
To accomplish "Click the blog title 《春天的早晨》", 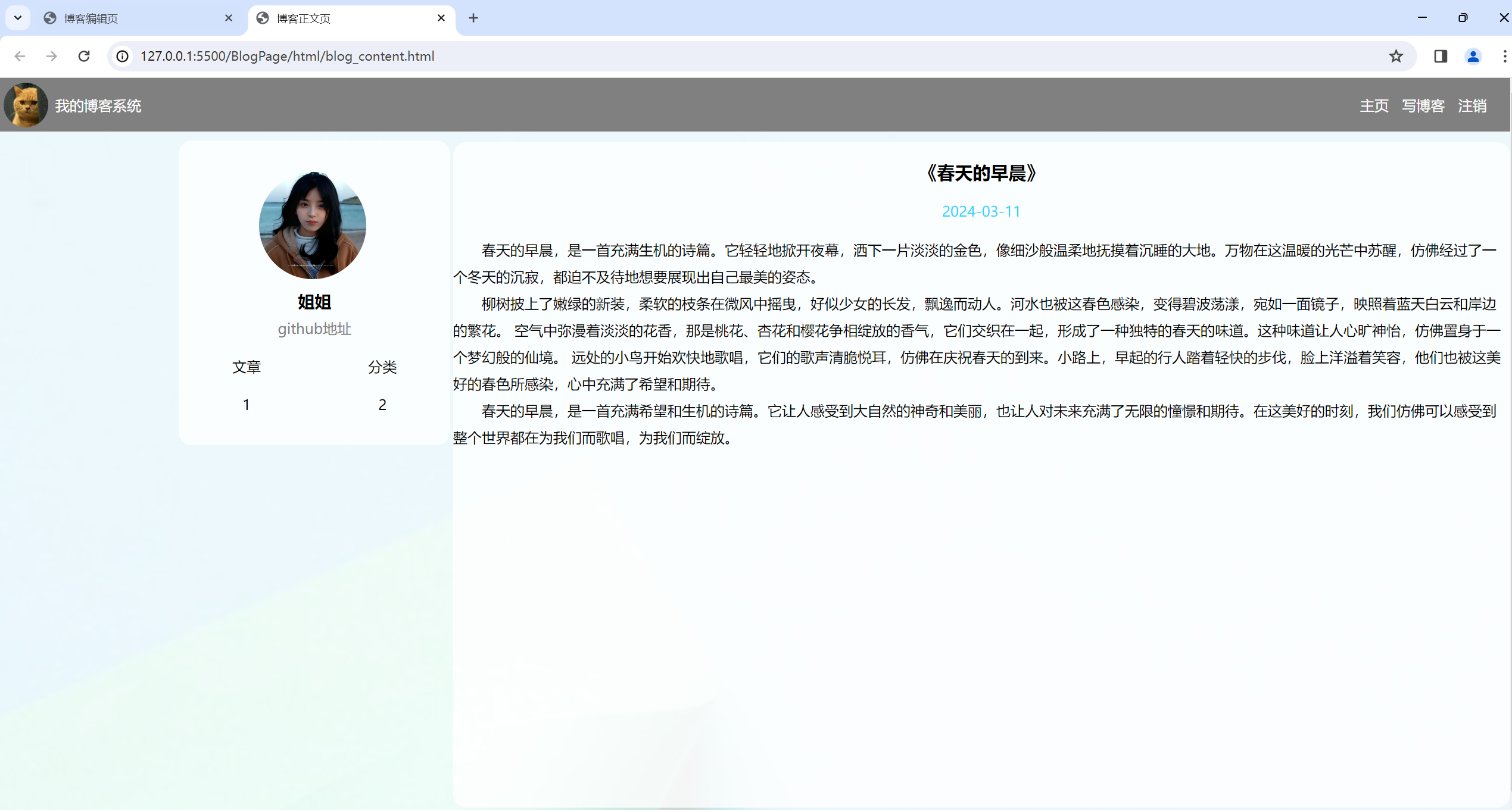I will [x=981, y=173].
